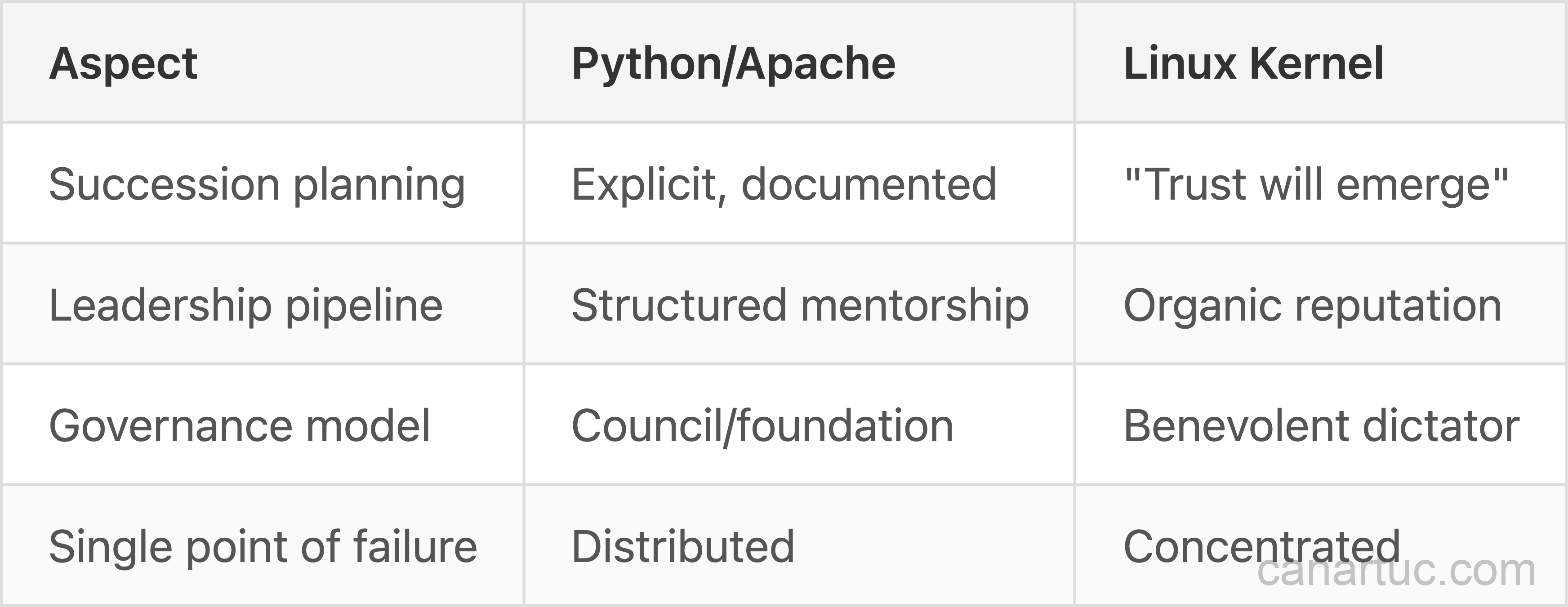The height and width of the screenshot is (607, 1568).
Task: Click the word Apache in the header
Action: (815, 63)
